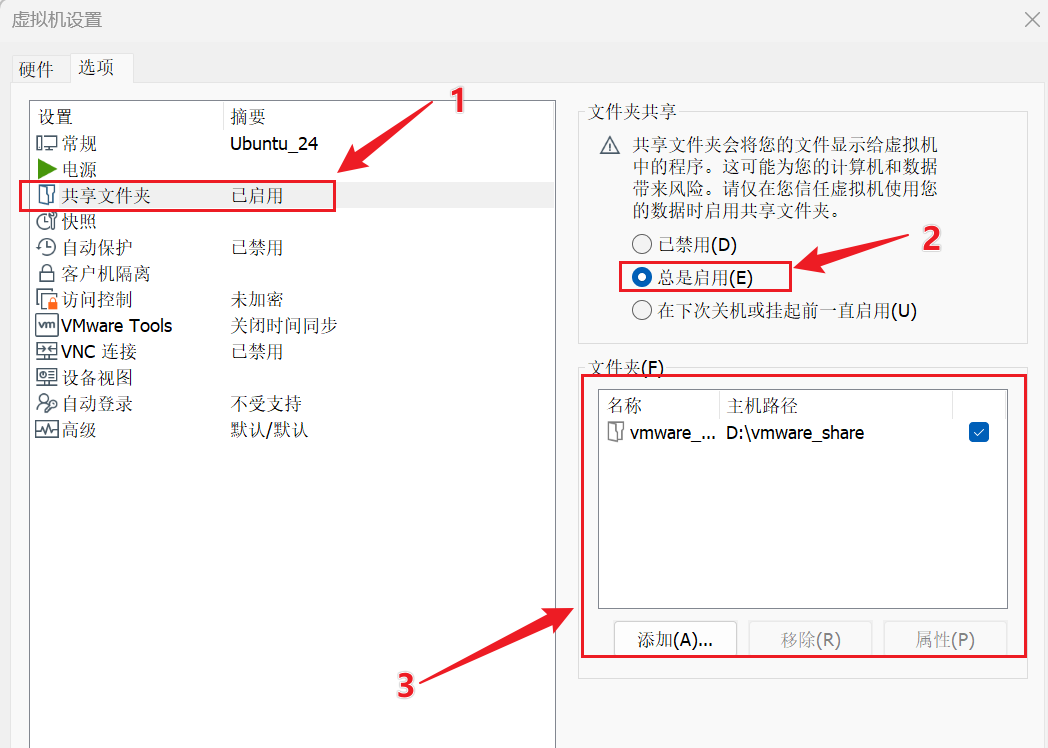The image size is (1048, 748).
Task: Click the 关闭时间同步 summary text
Action: [x=284, y=326]
